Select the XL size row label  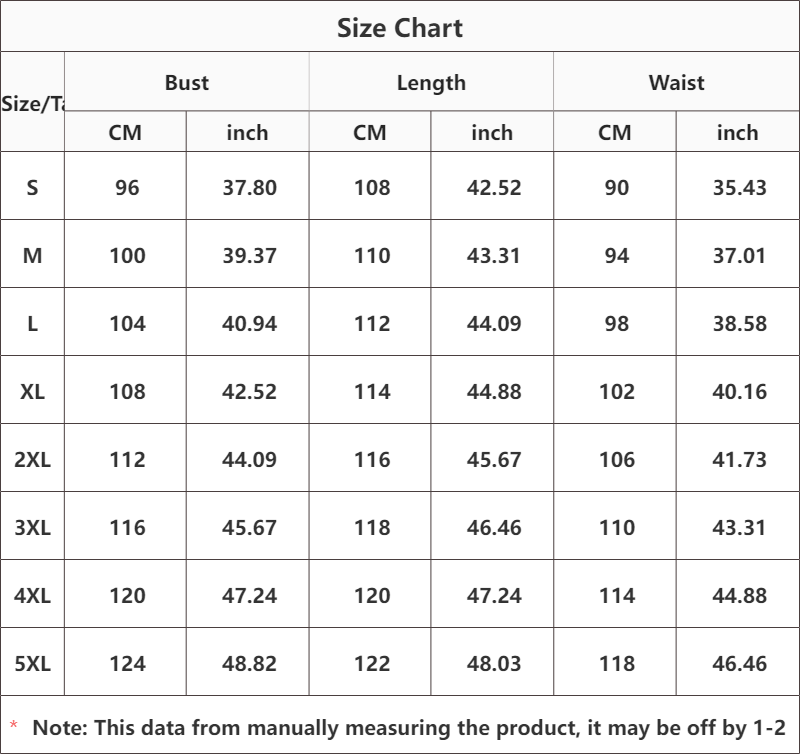click(32, 391)
